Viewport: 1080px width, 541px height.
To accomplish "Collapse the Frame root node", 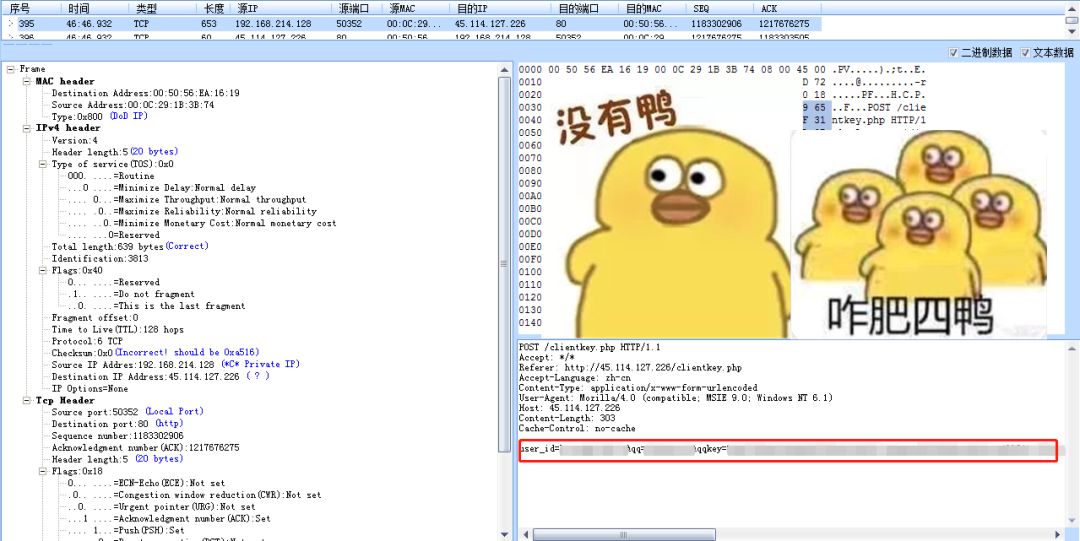I will pyautogui.click(x=11, y=69).
